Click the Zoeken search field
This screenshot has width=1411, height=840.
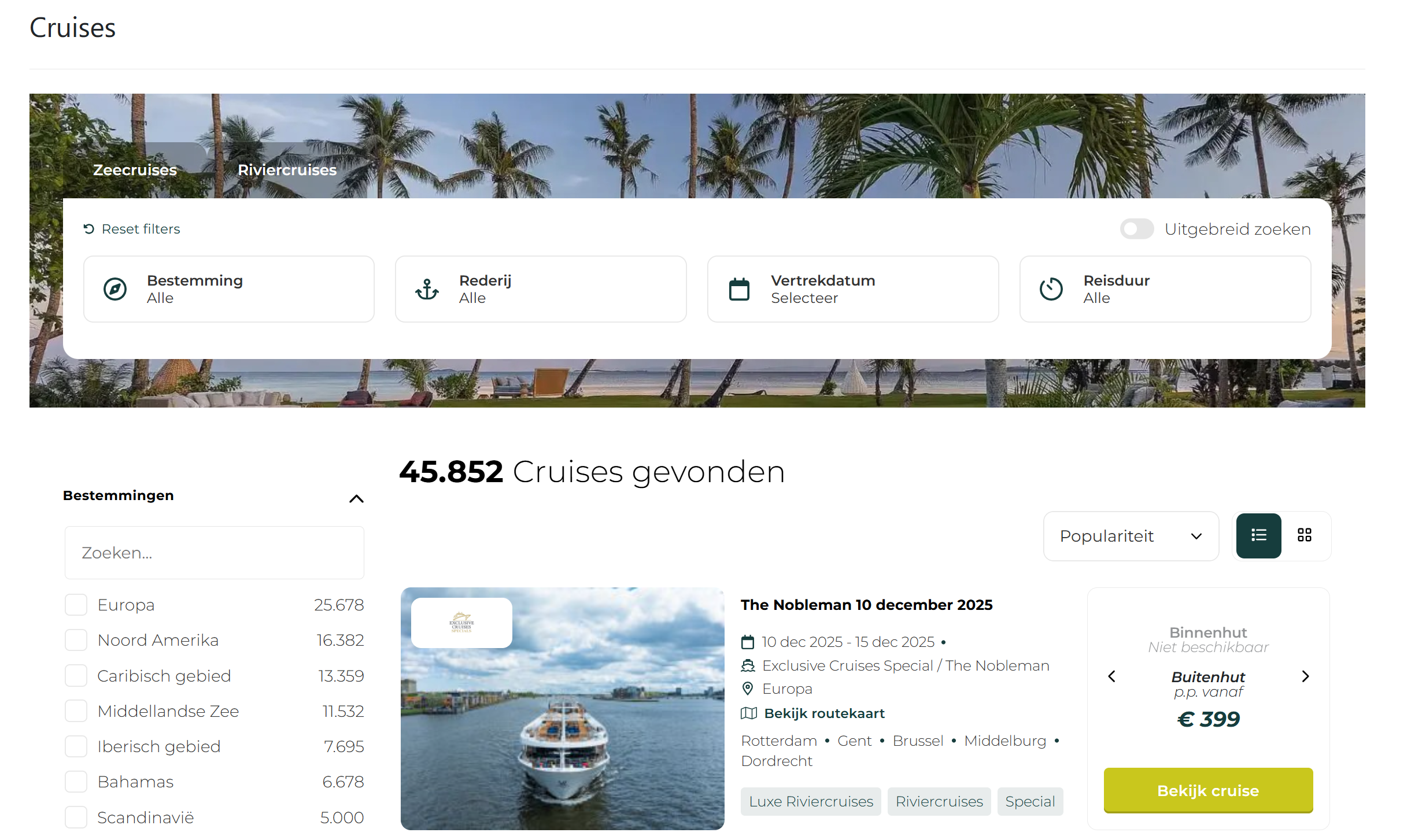[x=214, y=552]
